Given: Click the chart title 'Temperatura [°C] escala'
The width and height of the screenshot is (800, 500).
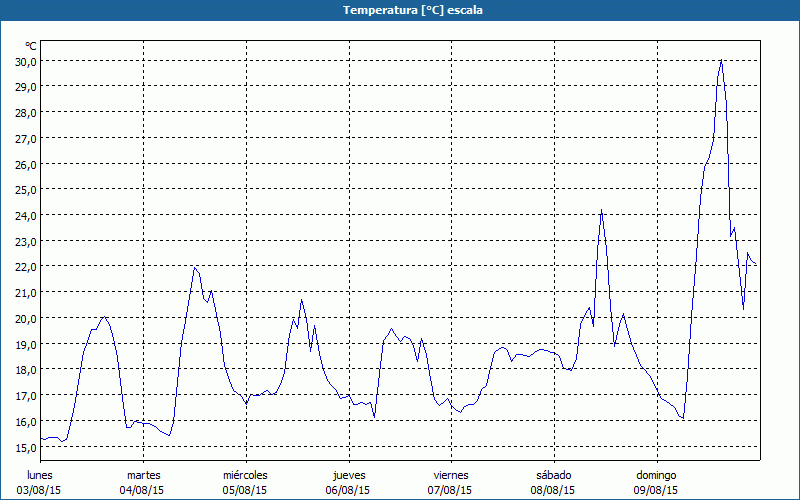Looking at the screenshot, I should 400,10.
